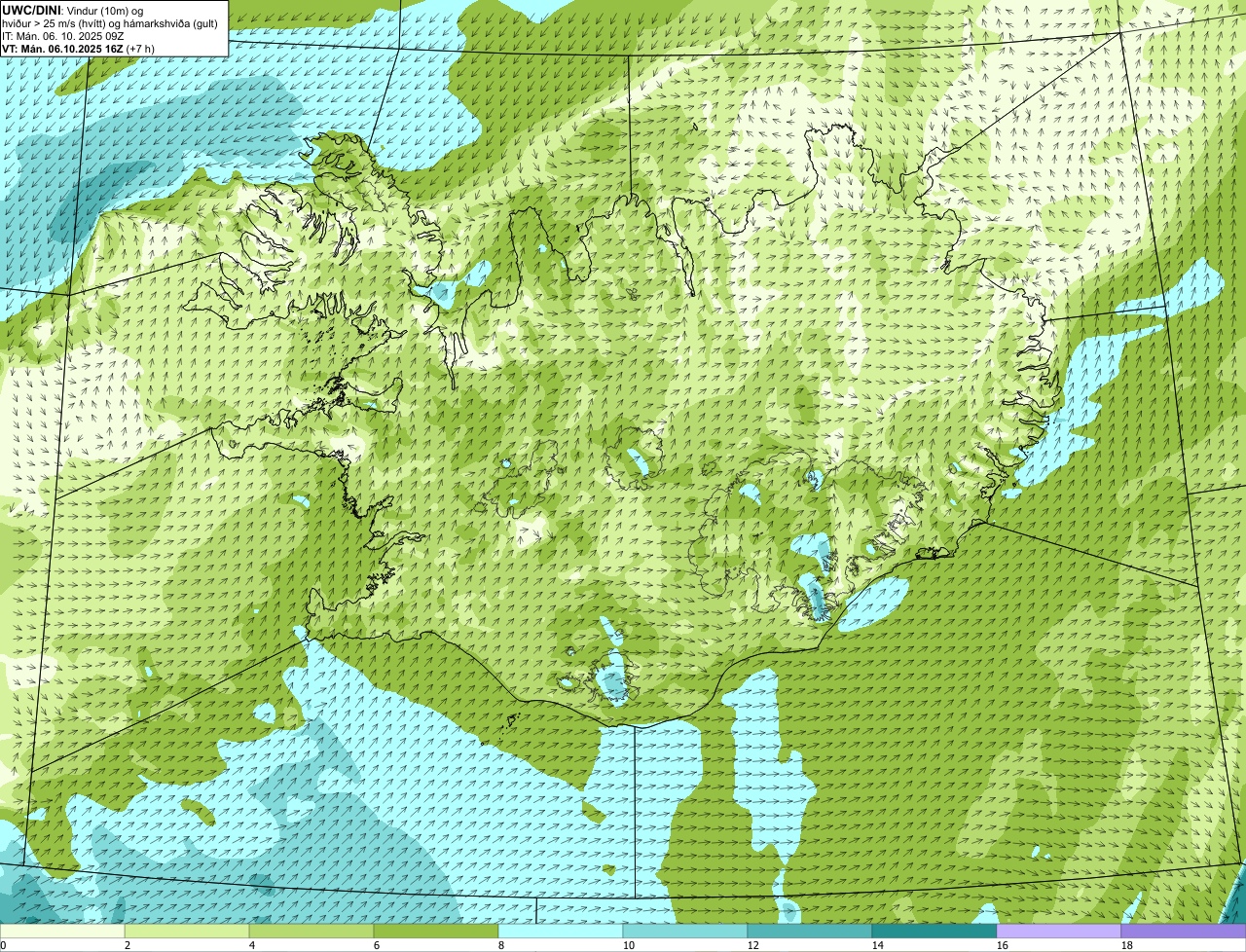Click the scale label '14'
1246x952 pixels.
tap(878, 945)
